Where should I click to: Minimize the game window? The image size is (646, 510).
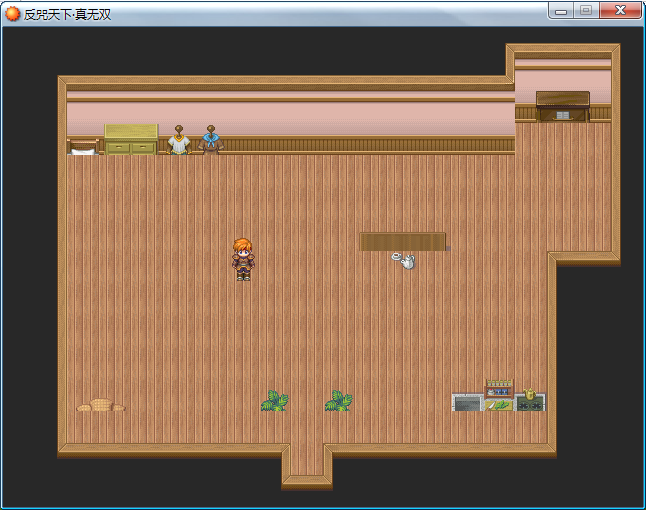click(x=561, y=11)
